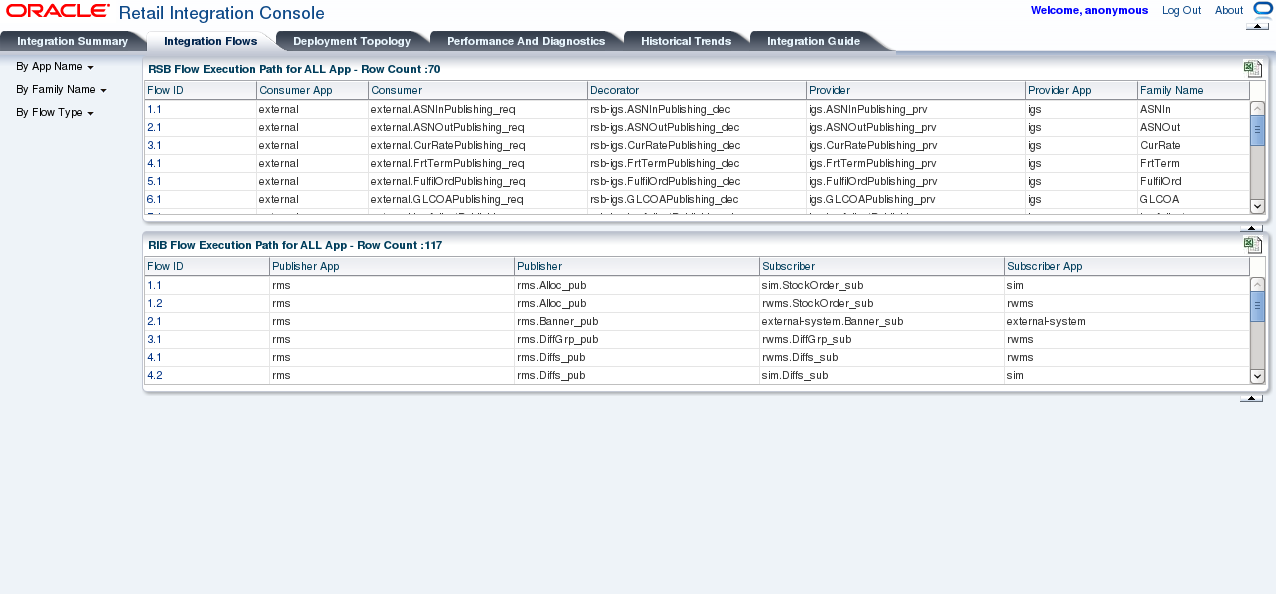Sort RSB table by Consumer App column
This screenshot has height=594, width=1276.
(x=312, y=90)
